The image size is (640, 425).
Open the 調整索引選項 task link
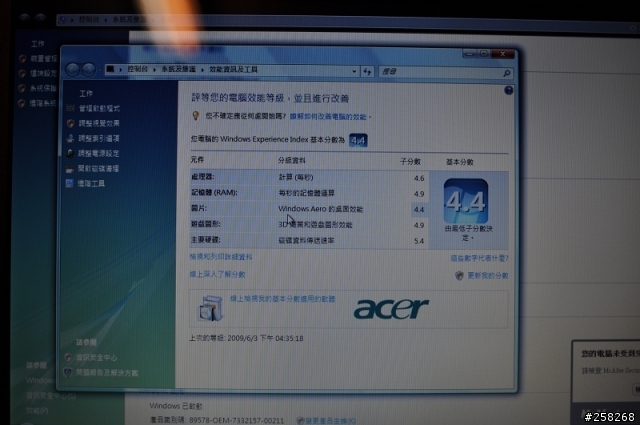pos(99,138)
